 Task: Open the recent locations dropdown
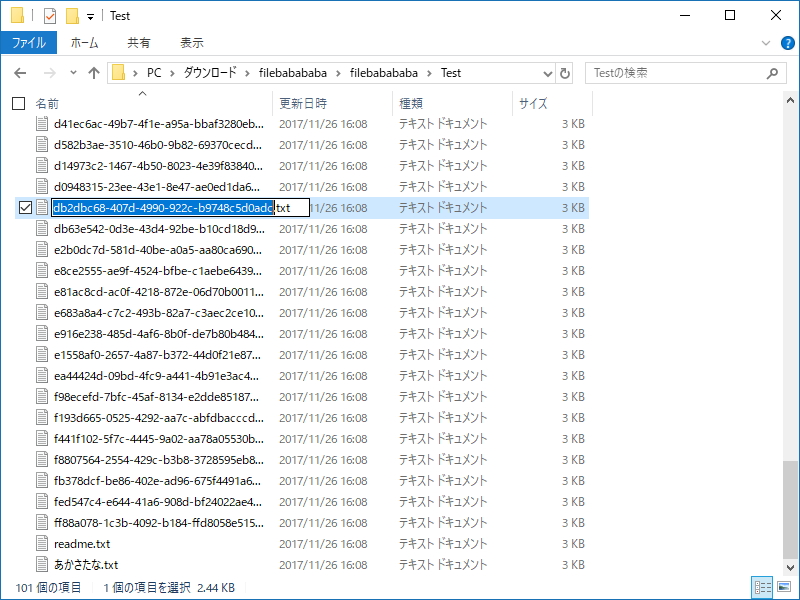point(73,72)
